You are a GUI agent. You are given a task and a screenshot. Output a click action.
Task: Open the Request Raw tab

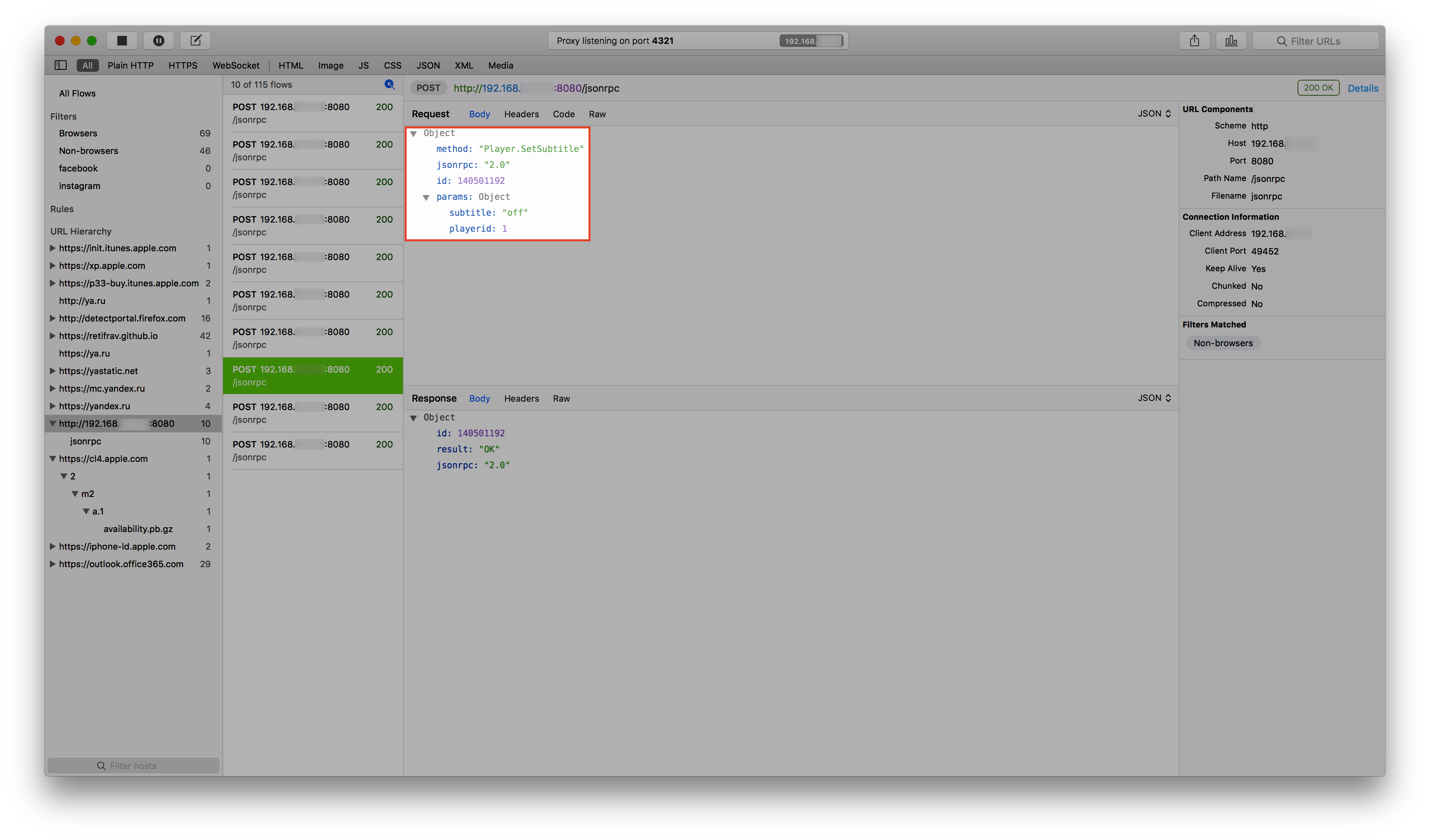(597, 114)
